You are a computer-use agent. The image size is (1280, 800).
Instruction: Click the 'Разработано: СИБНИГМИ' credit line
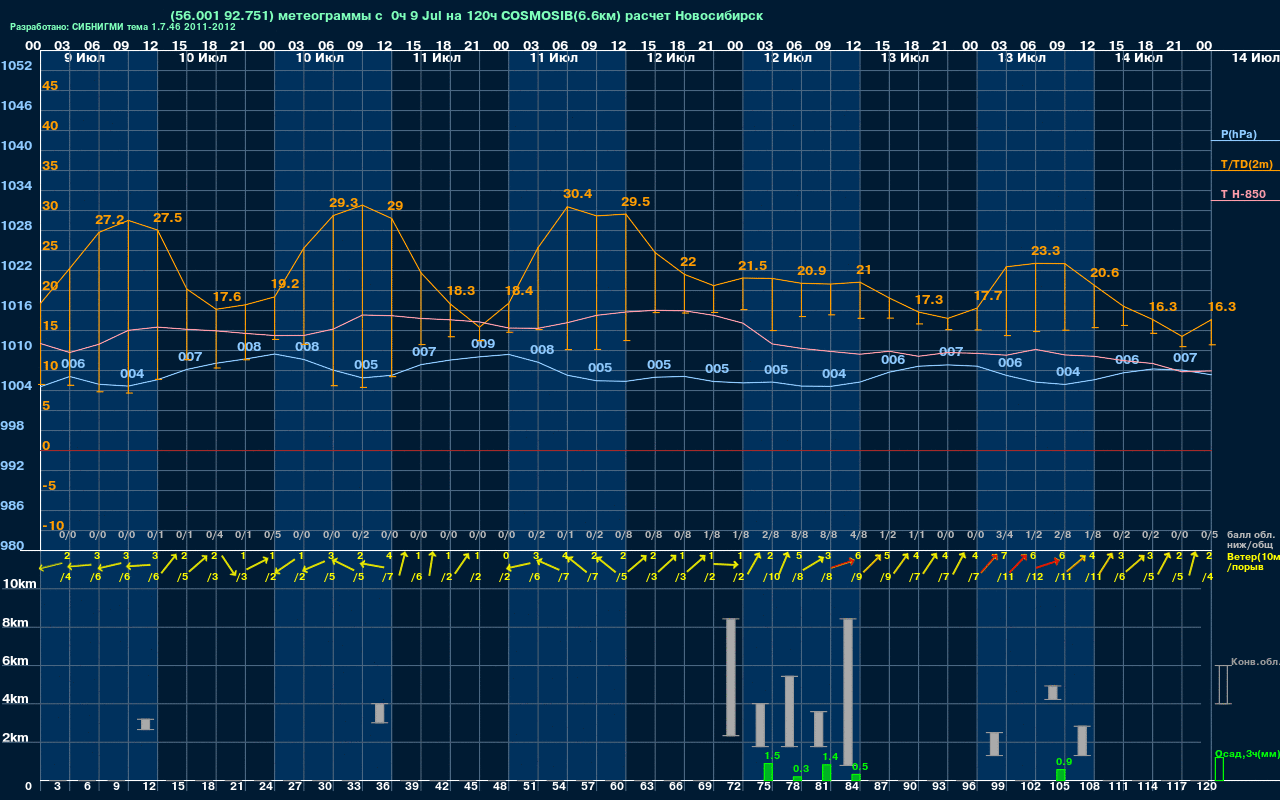123,27
